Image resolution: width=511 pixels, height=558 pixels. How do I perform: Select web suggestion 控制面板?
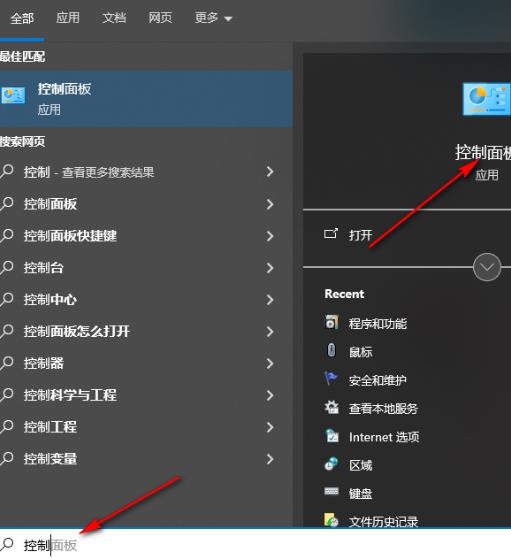tap(50, 204)
